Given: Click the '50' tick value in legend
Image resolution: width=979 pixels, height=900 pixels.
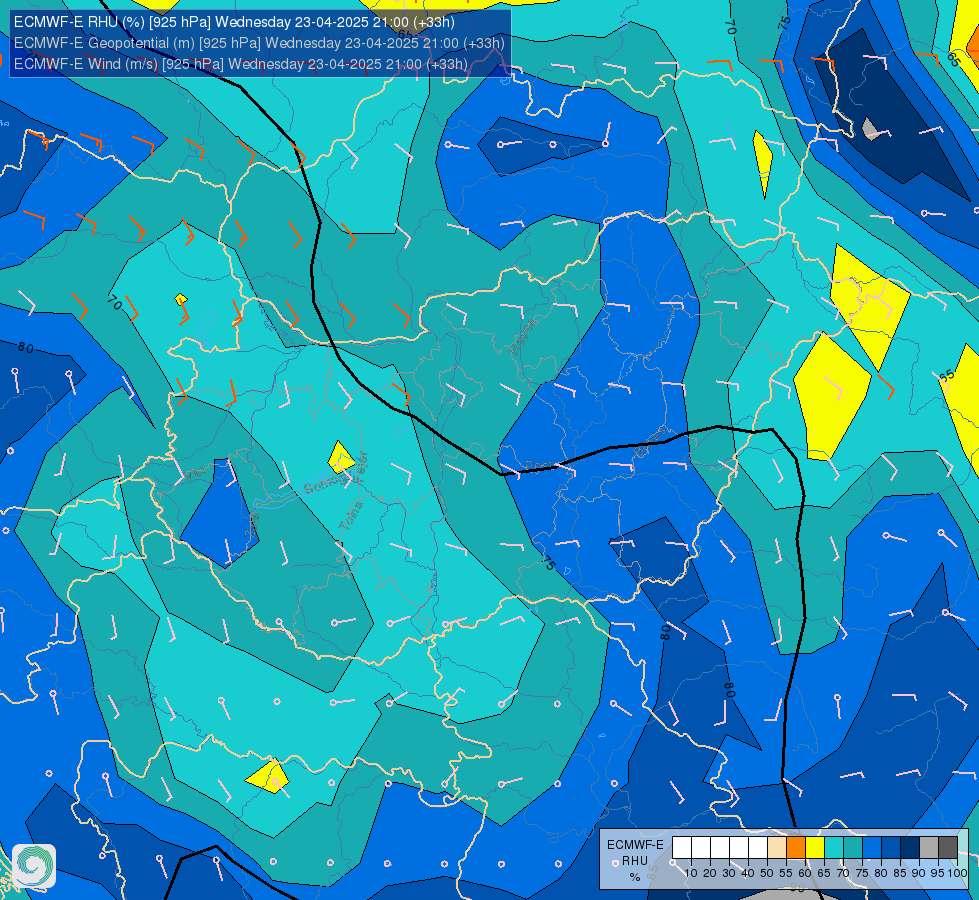Looking at the screenshot, I should click(x=767, y=873).
